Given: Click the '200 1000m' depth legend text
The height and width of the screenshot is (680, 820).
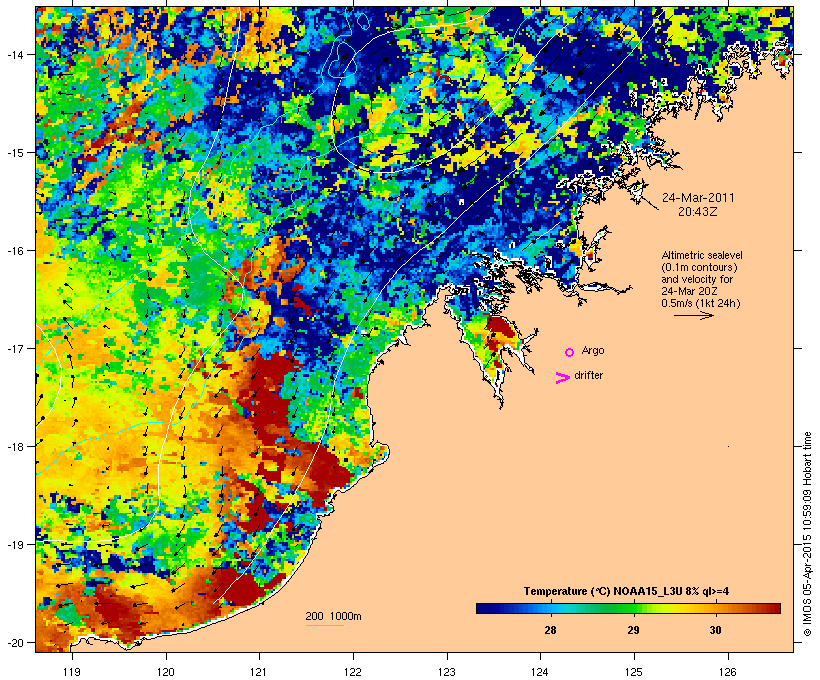Looking at the screenshot, I should coord(333,616).
